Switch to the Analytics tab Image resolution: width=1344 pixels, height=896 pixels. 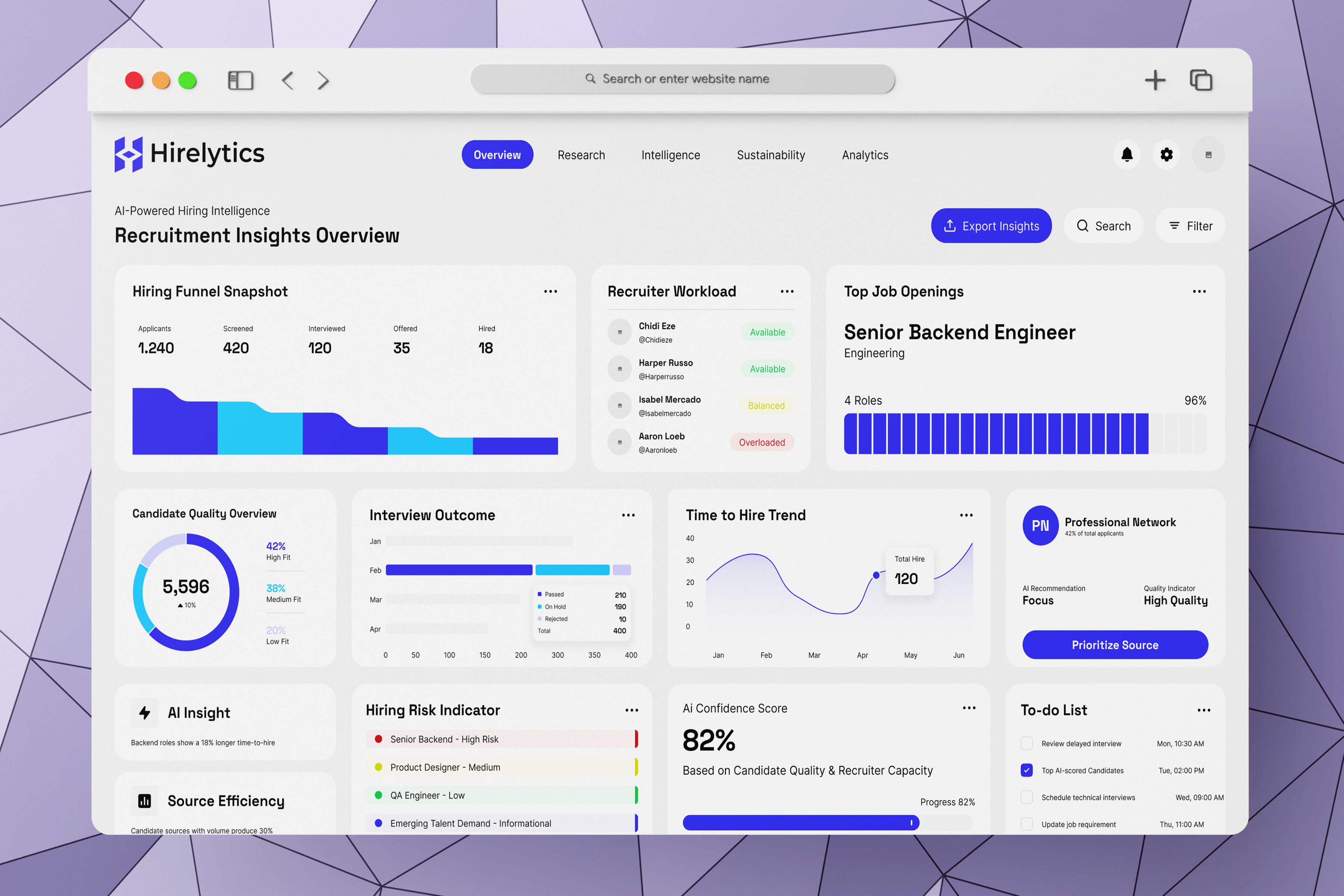coord(865,155)
